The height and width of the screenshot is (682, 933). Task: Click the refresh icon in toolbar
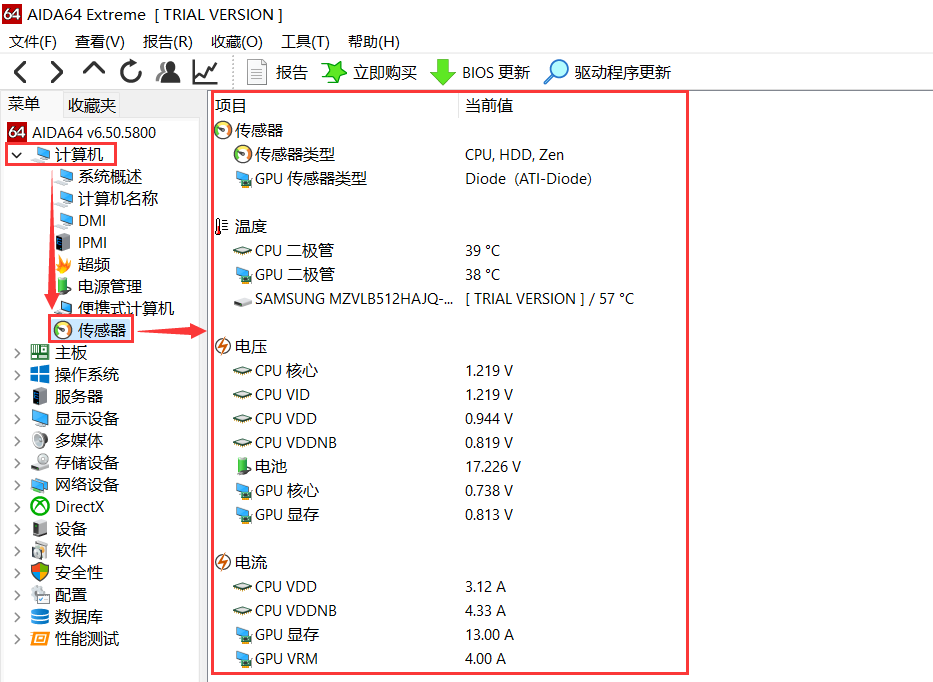pyautogui.click(x=131, y=71)
